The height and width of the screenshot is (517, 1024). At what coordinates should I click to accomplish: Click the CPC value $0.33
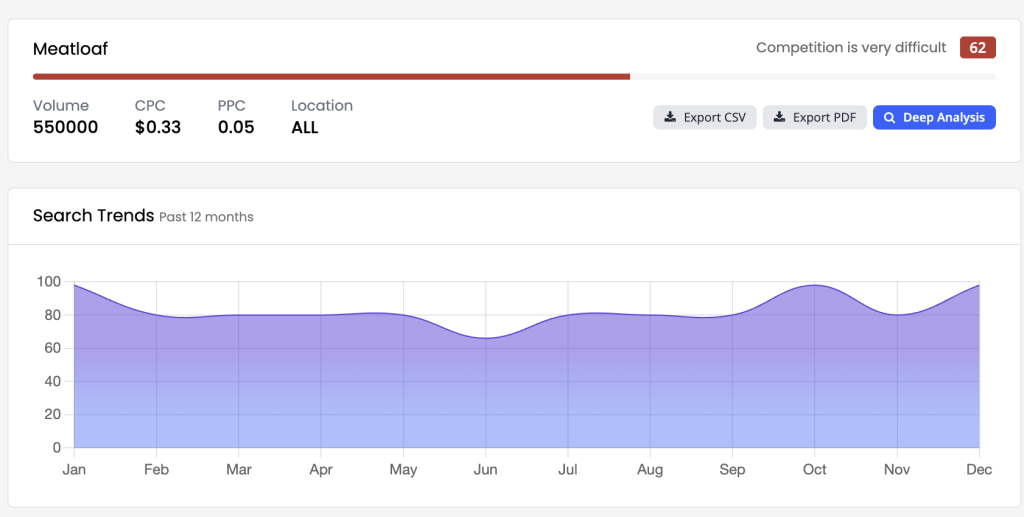tap(158, 127)
